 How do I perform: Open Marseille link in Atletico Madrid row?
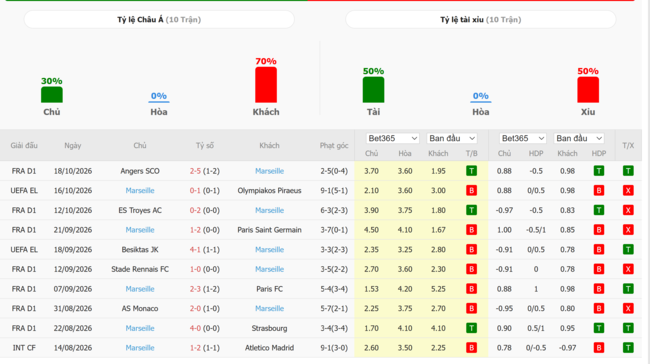click(140, 348)
